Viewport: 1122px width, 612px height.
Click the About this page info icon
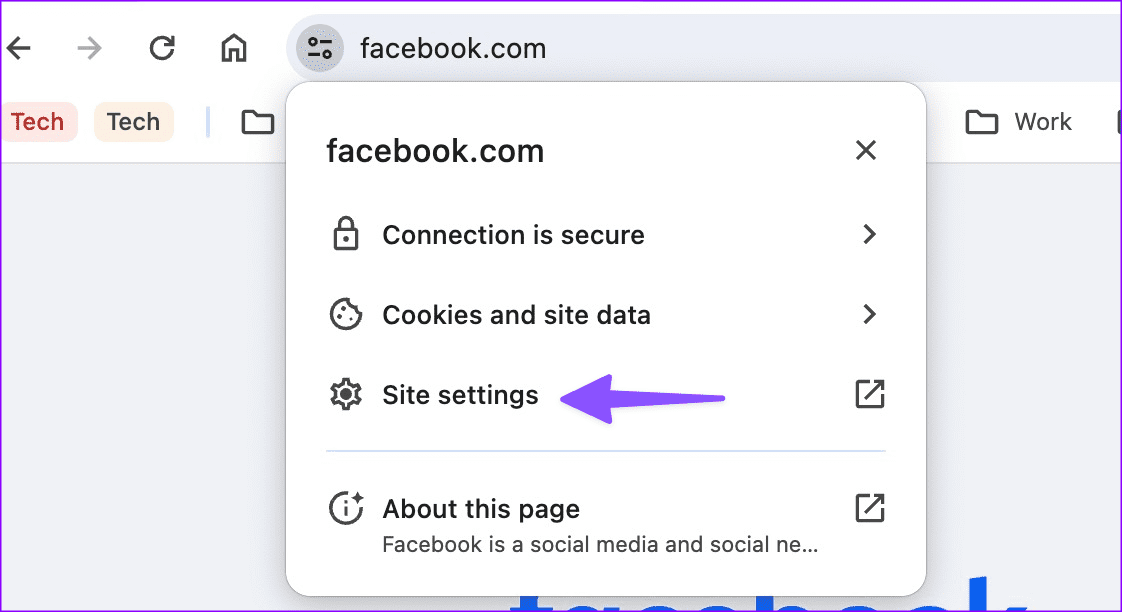(x=345, y=508)
